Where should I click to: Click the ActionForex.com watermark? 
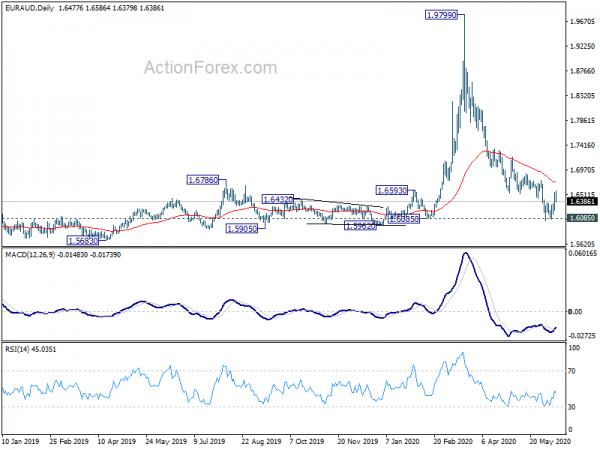click(x=210, y=68)
